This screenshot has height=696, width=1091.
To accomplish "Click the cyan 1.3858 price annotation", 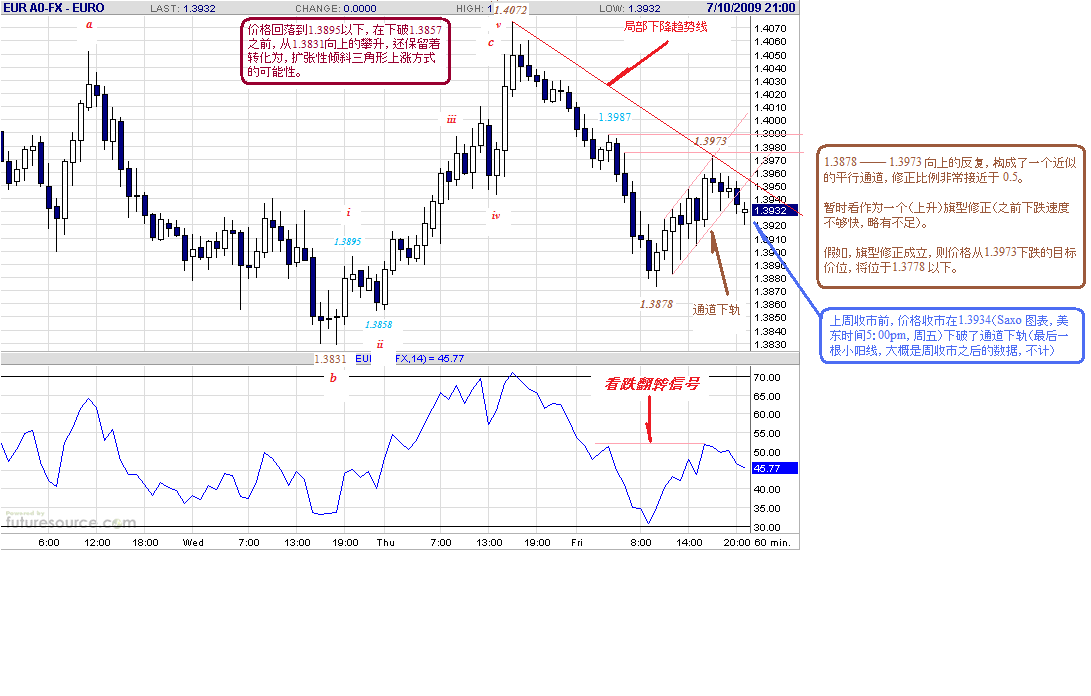I will 379,324.
